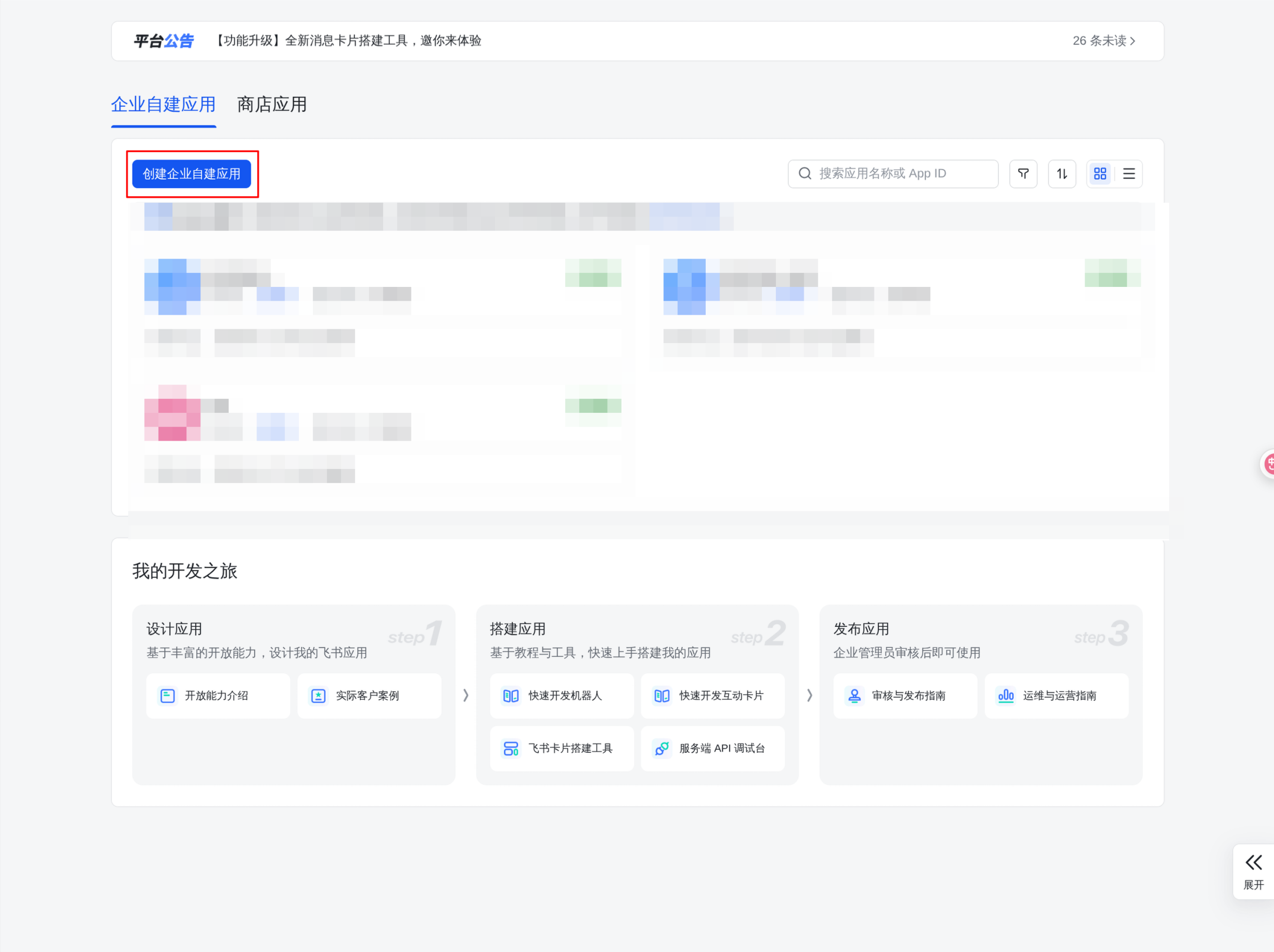Click chevron between step 1 and 2
This screenshot has width=1274, height=952.
pyautogui.click(x=466, y=695)
